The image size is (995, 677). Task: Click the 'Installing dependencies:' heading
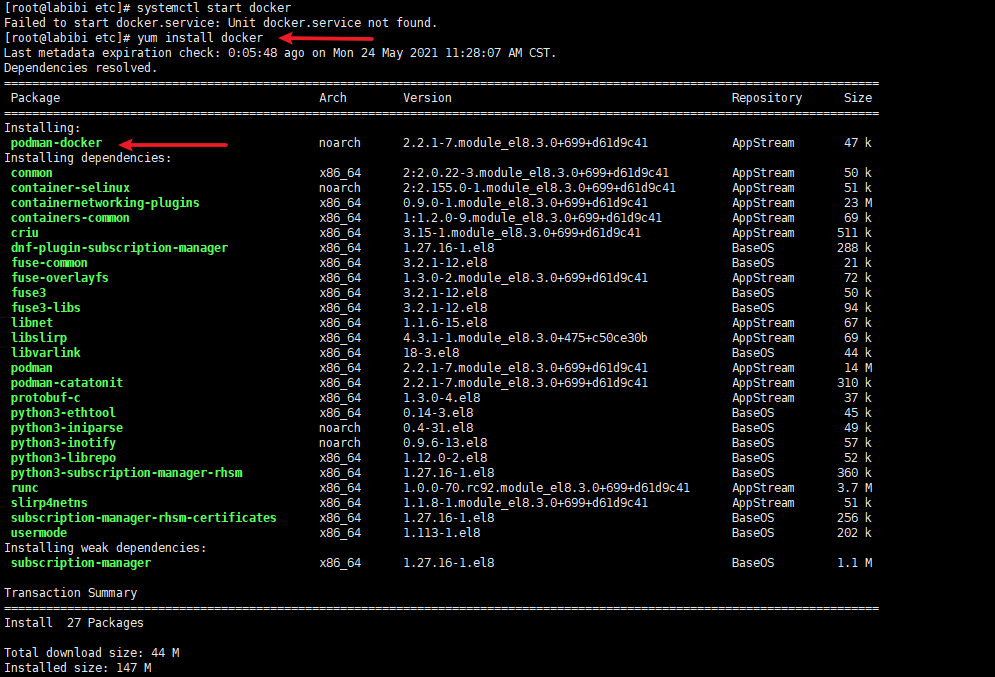pos(88,158)
